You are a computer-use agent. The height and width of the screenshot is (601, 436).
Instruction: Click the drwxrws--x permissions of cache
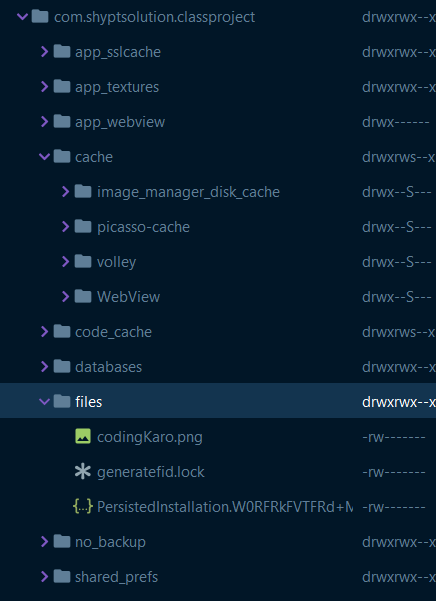pyautogui.click(x=398, y=157)
